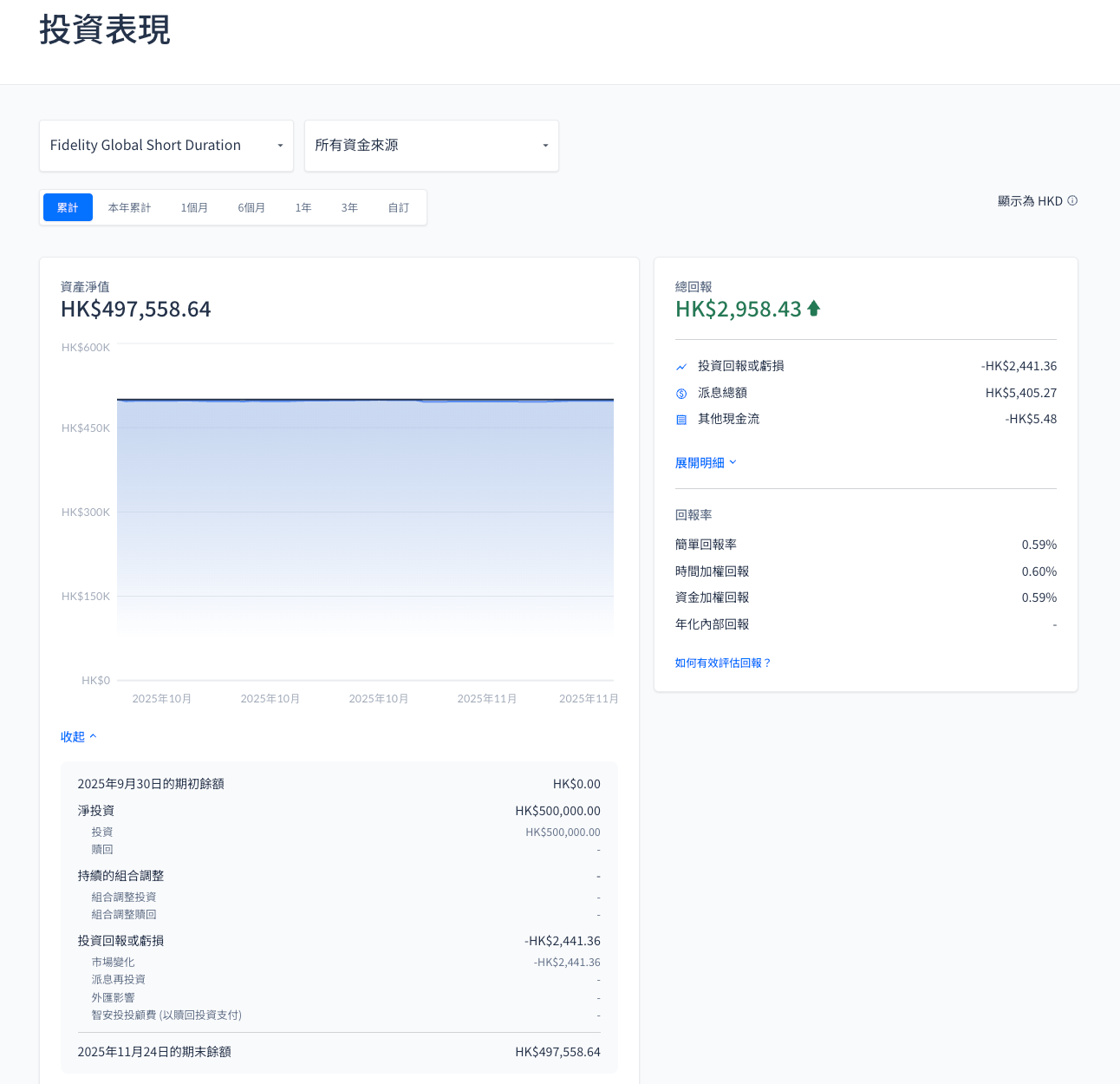Screen dimensions: 1120x1084
Task: Open the 如何有效評估回報？ link
Action: (723, 663)
